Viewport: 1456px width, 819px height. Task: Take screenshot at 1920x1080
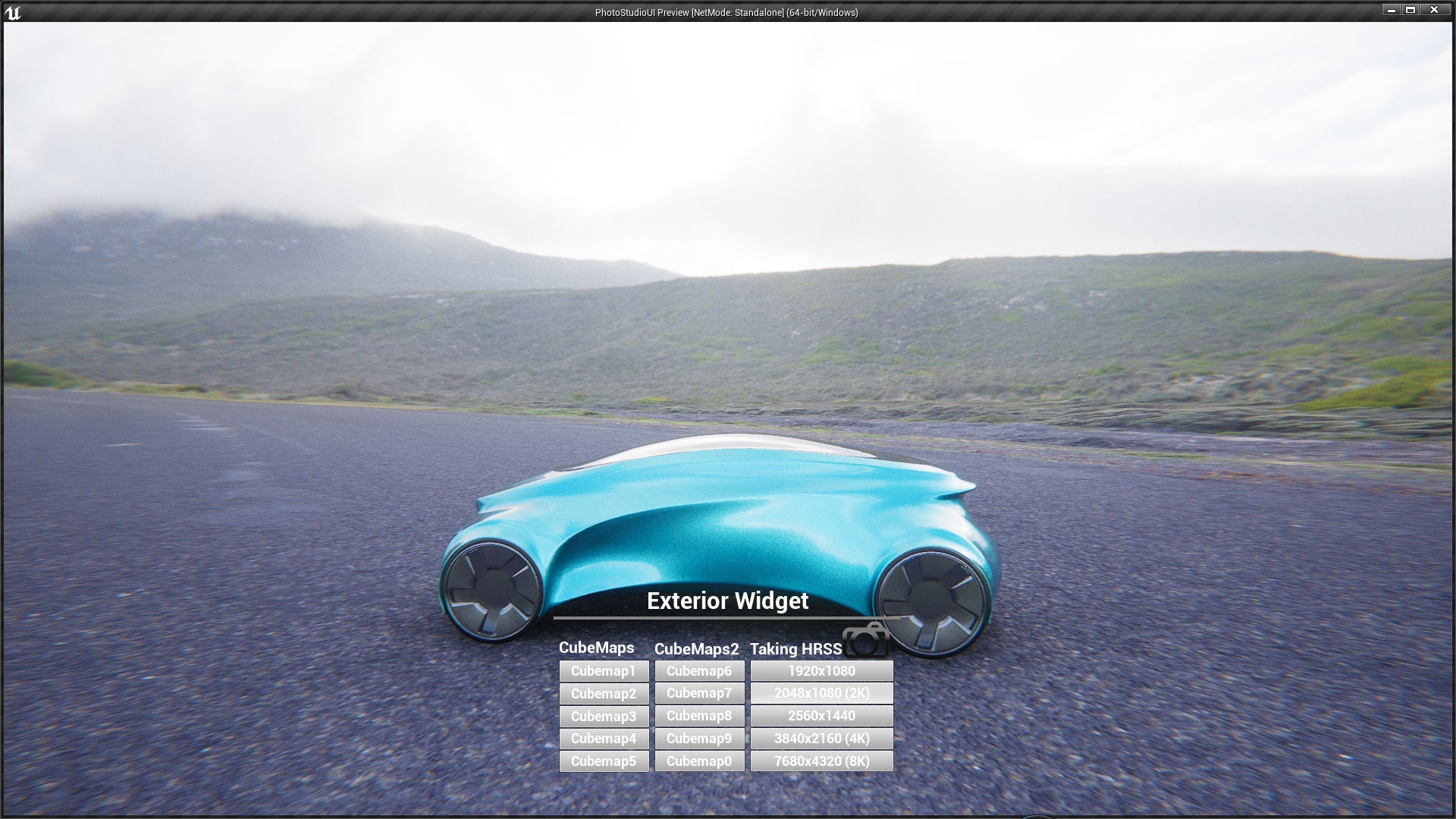(821, 671)
